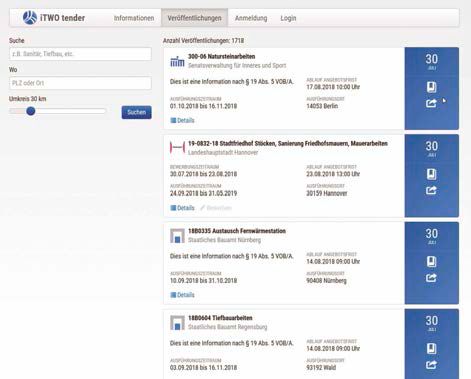Bookmark the Stadtfriedhof Stöcken tender
The image size is (471, 379).
(x=431, y=174)
